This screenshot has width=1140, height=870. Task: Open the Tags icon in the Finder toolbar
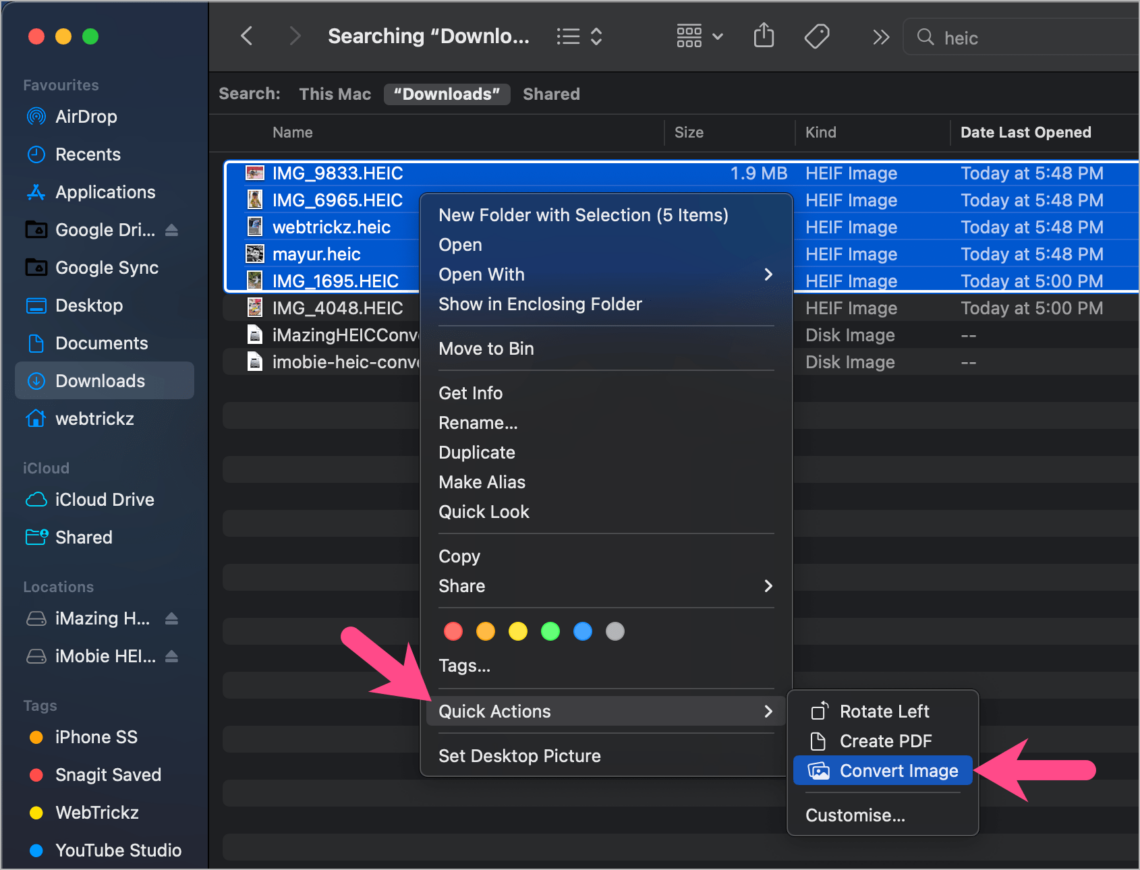816,36
